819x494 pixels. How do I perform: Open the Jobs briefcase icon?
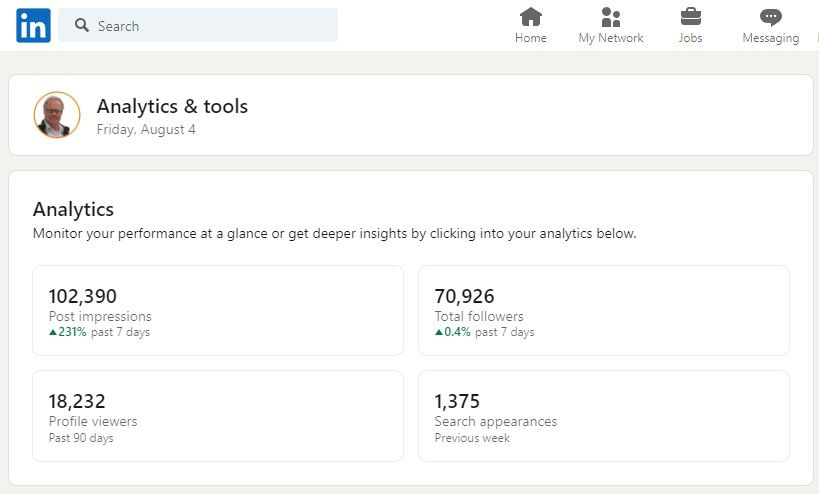click(691, 17)
